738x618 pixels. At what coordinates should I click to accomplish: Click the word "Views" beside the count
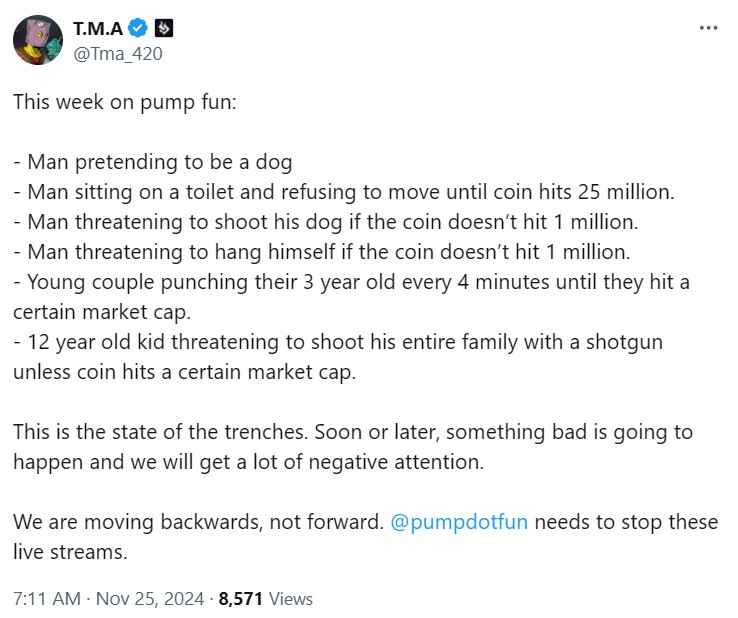(x=290, y=599)
